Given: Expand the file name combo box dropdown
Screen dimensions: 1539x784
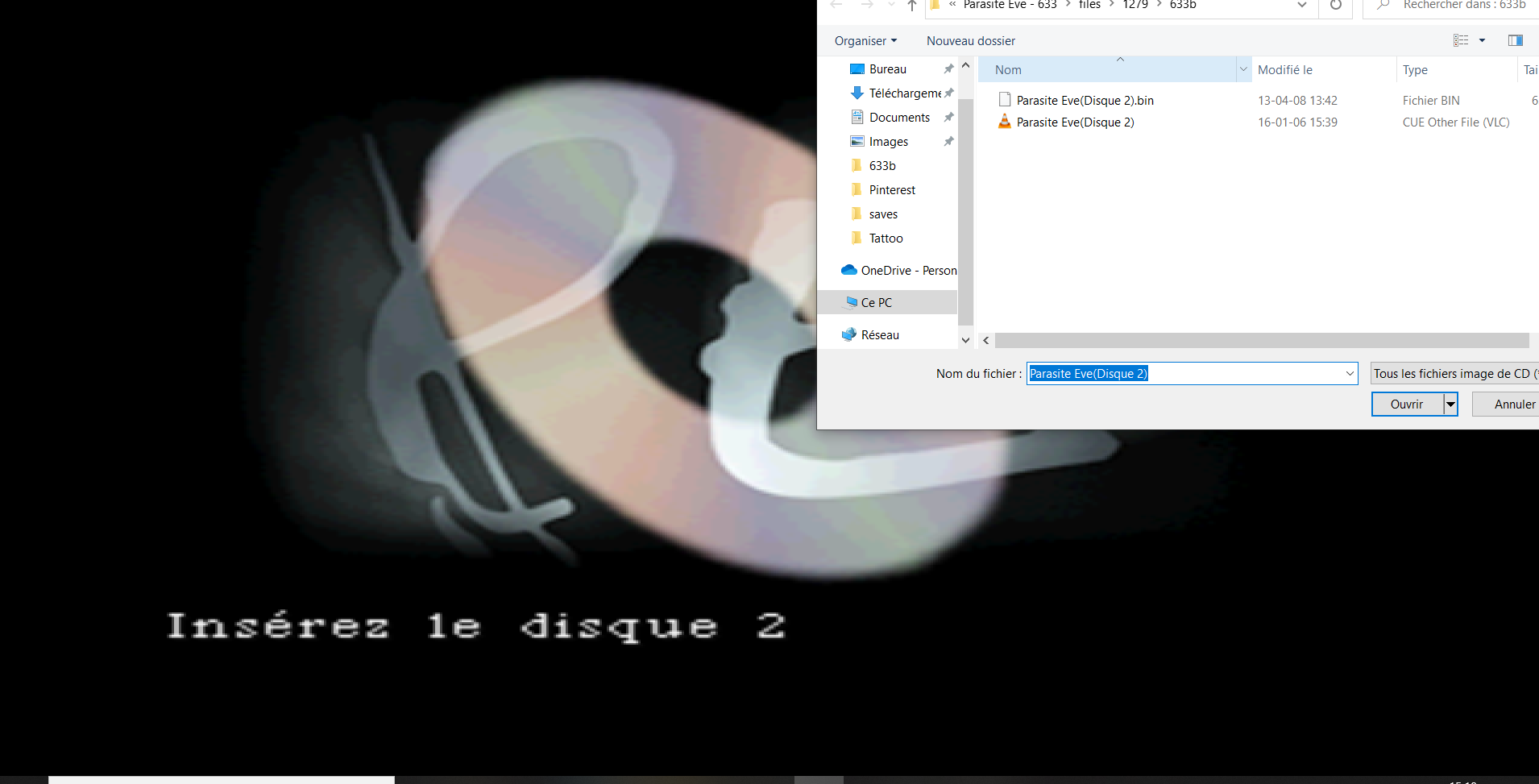Looking at the screenshot, I should (x=1350, y=374).
